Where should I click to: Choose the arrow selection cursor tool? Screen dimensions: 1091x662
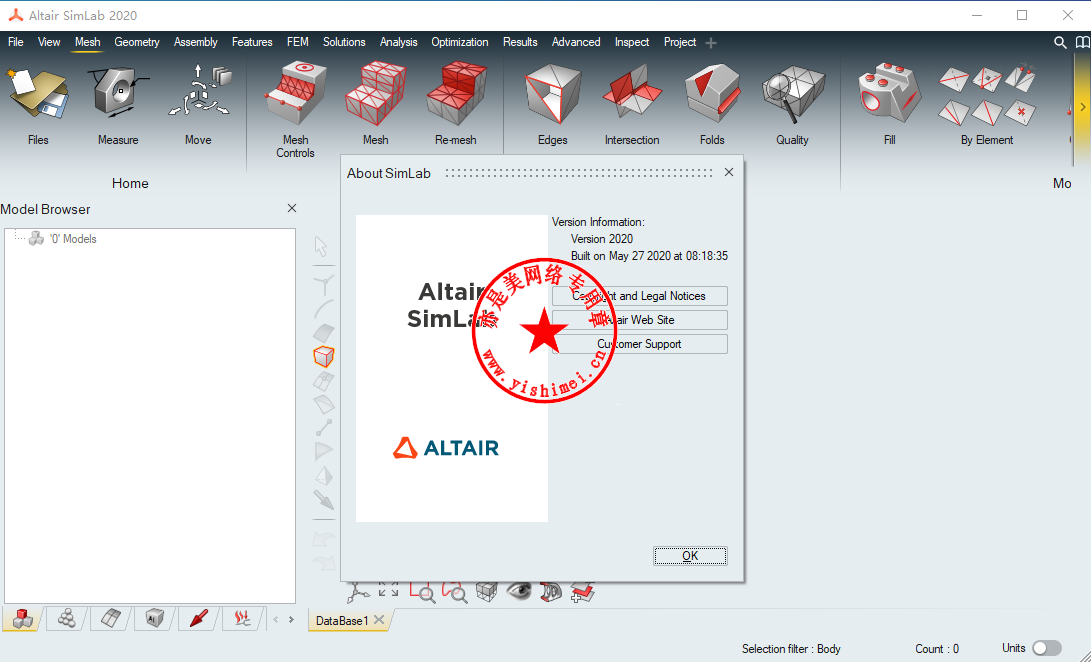321,246
